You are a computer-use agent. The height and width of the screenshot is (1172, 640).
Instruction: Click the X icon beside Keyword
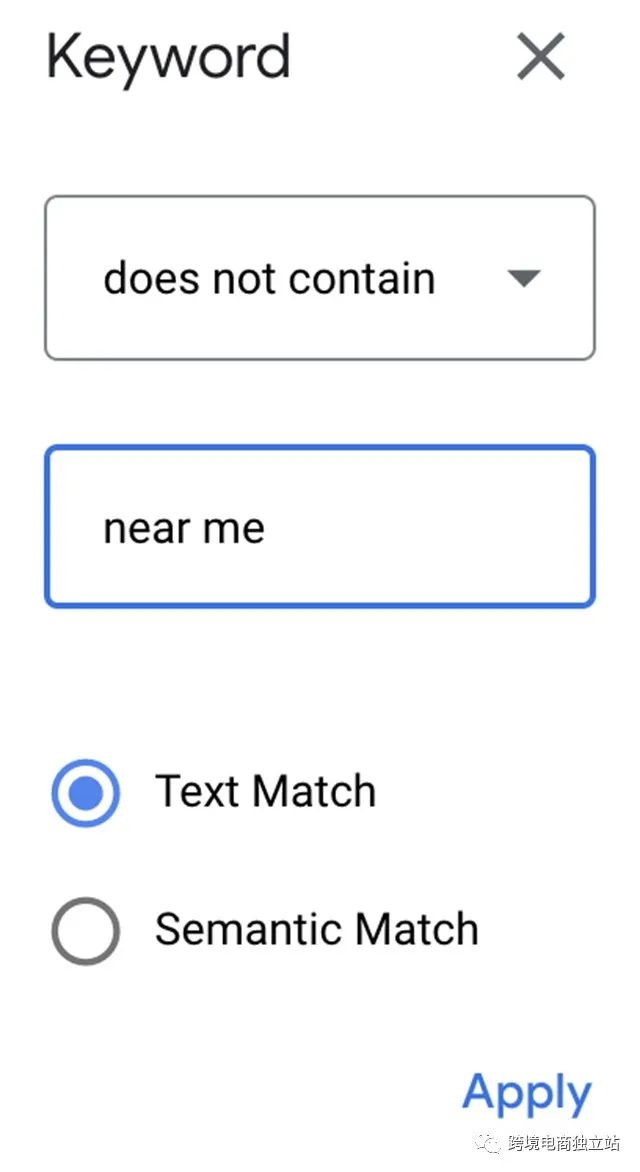tap(541, 56)
